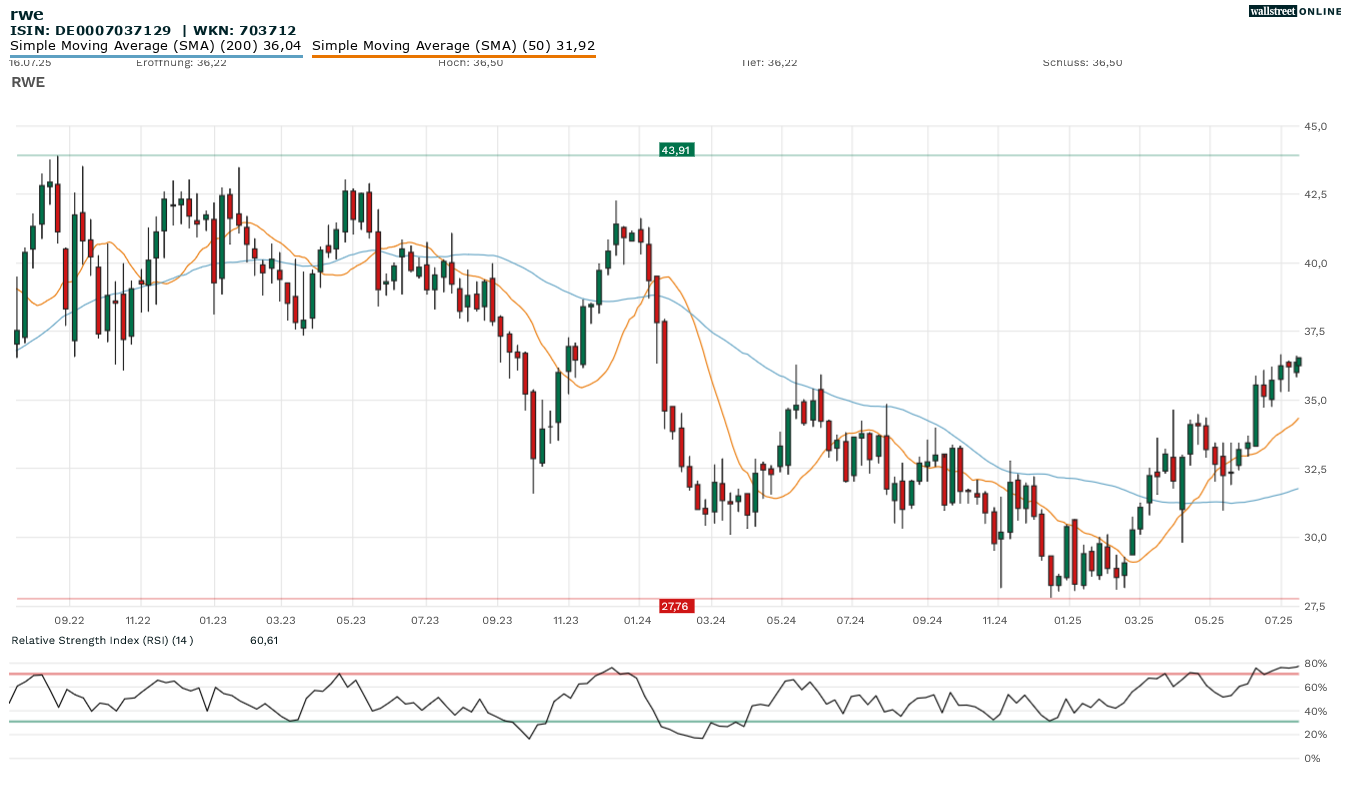Click the 11.22 date axis label
This screenshot has width=1349, height=786.
[137, 621]
